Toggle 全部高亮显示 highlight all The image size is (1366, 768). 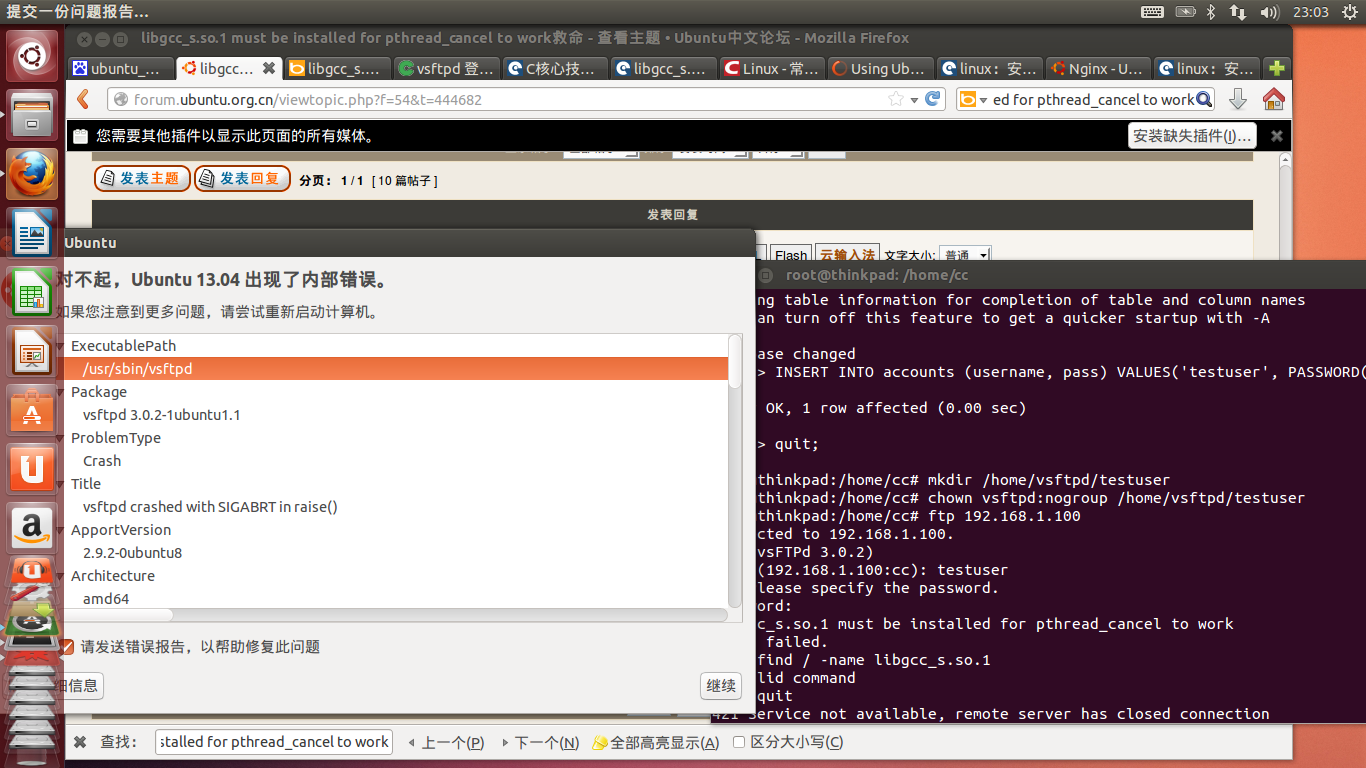coord(656,742)
